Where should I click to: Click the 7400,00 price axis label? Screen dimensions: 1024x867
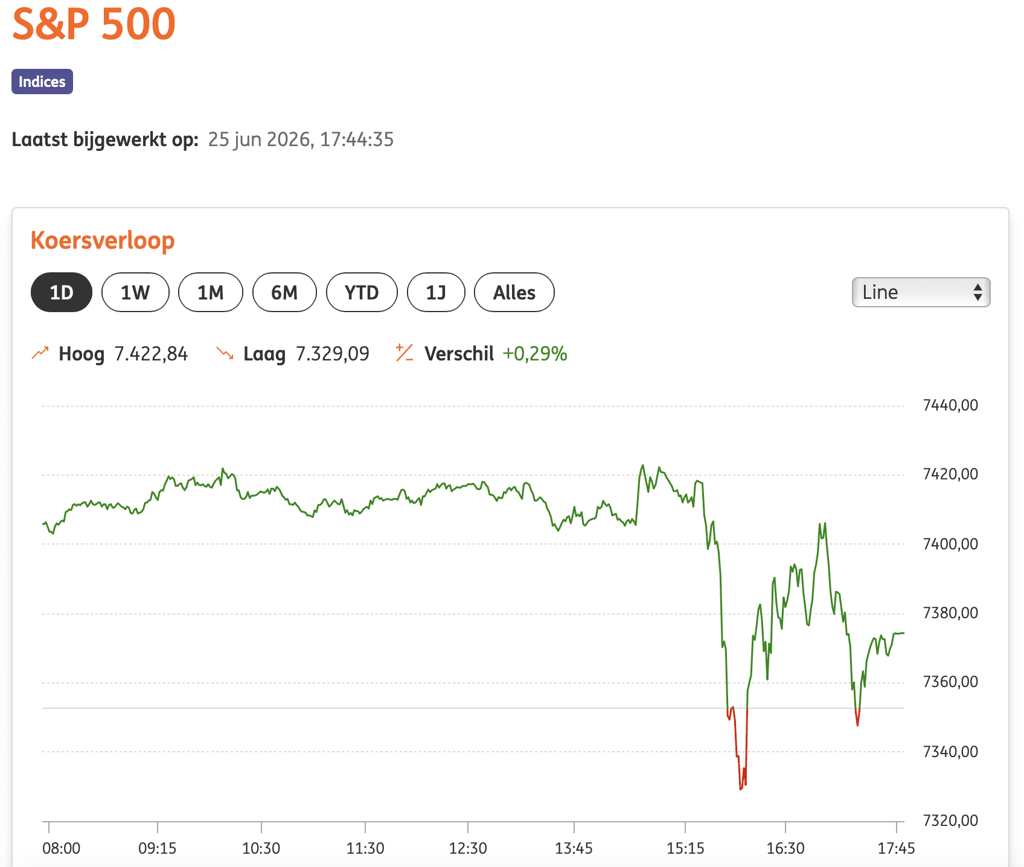(x=950, y=543)
